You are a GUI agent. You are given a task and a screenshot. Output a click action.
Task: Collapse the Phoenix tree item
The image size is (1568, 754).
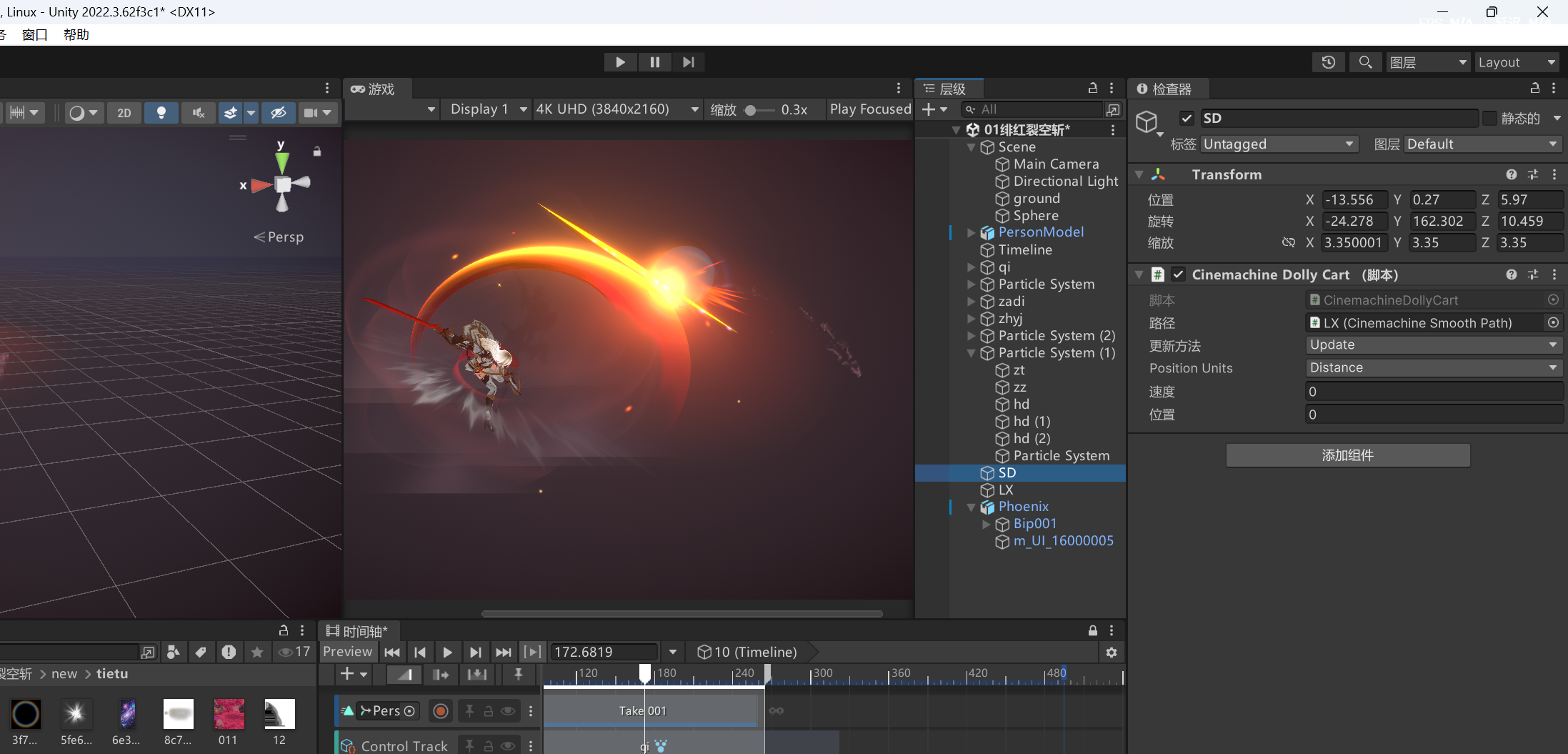click(971, 507)
